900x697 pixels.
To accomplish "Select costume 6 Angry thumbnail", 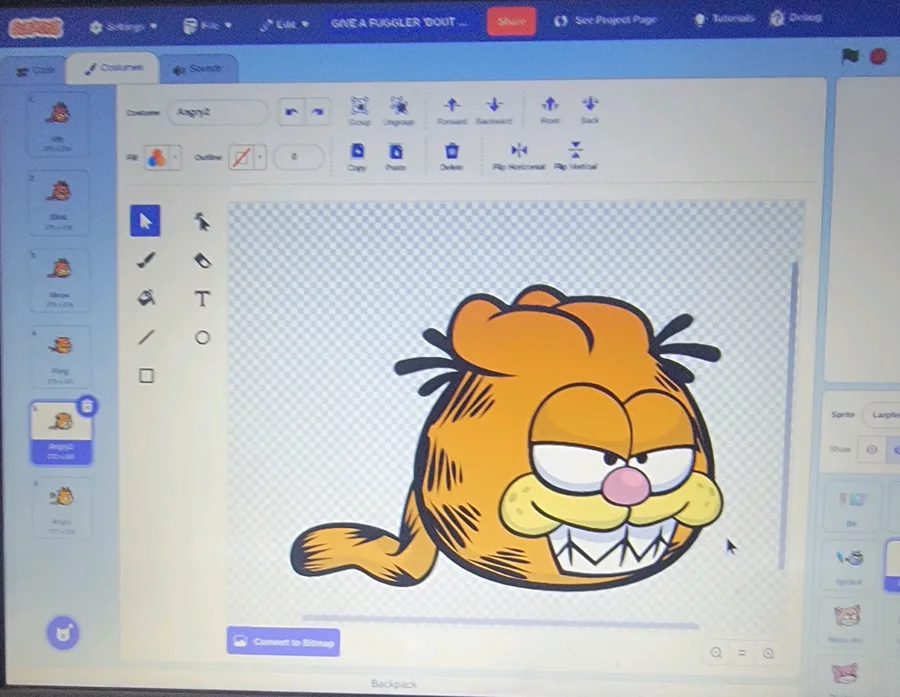I will (x=62, y=508).
